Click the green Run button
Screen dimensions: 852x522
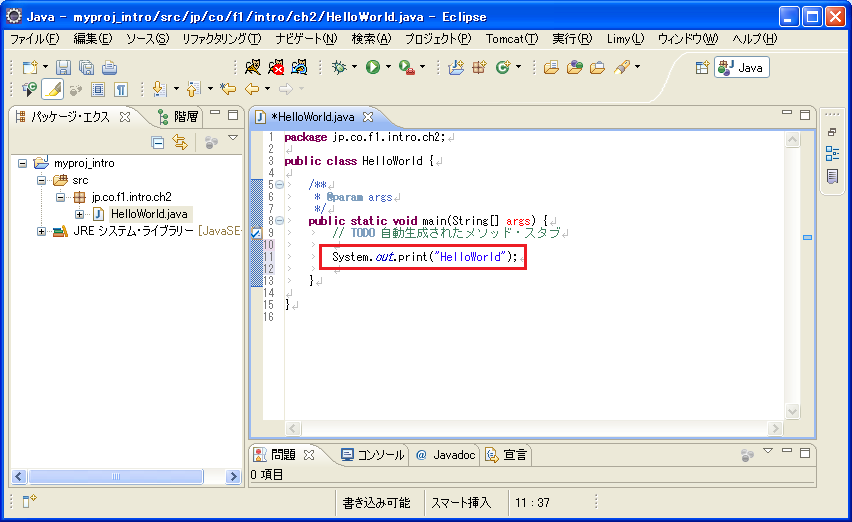pyautogui.click(x=372, y=68)
